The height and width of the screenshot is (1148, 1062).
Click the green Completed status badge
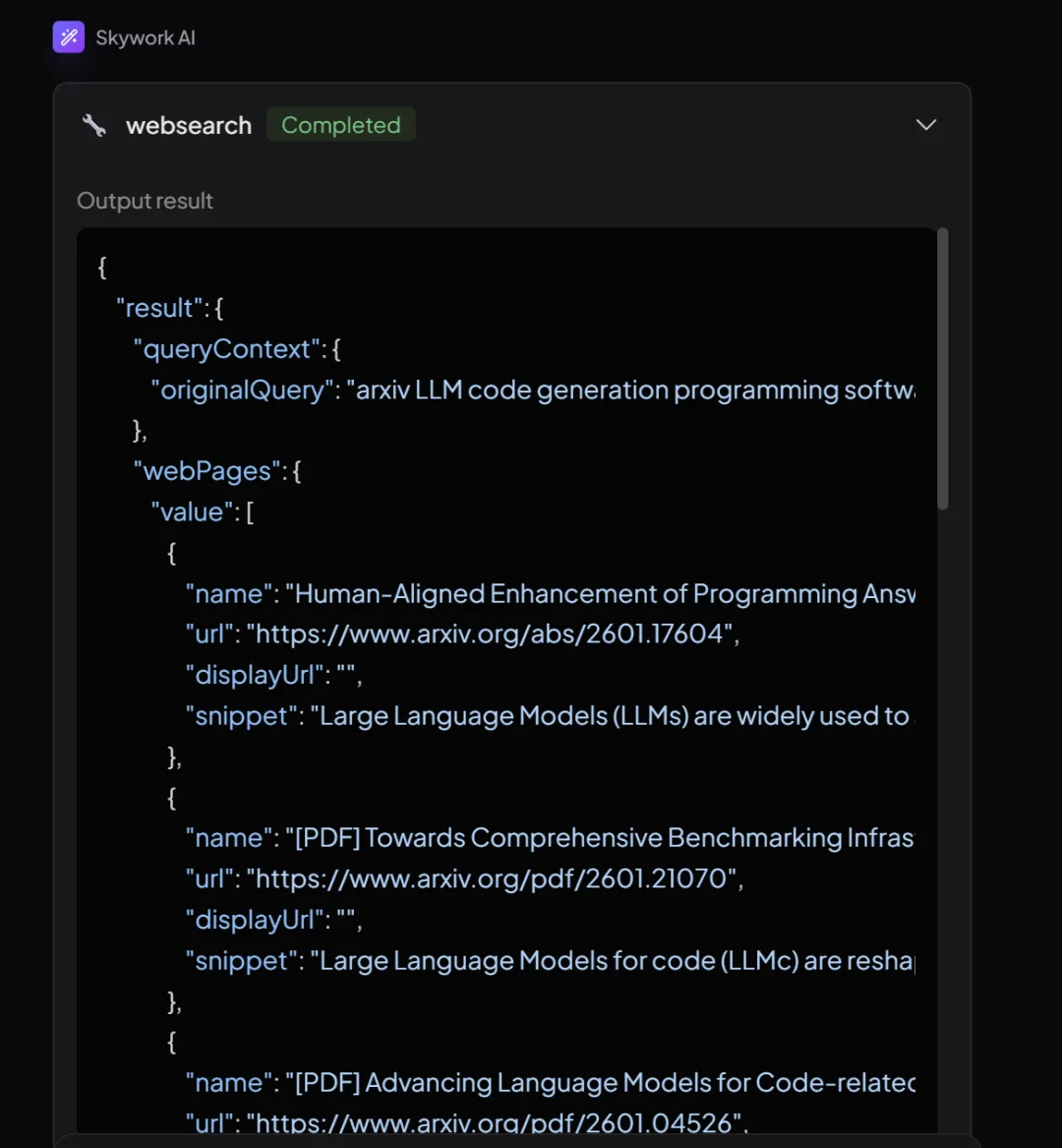tap(340, 125)
